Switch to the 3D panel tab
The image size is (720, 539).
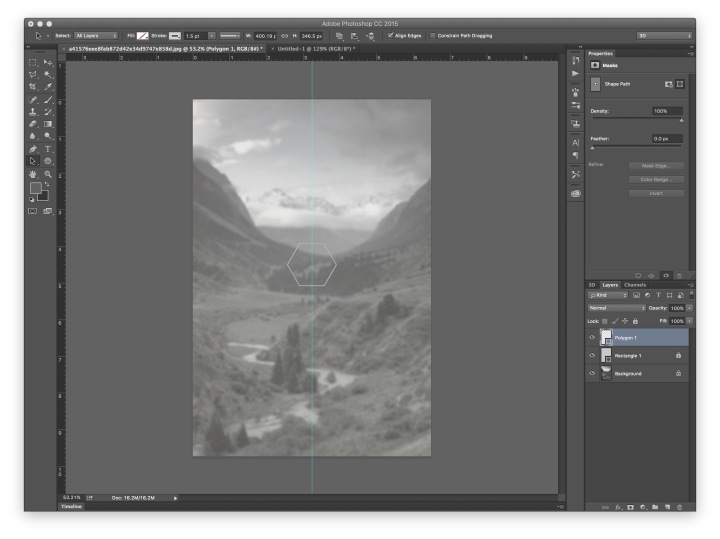(x=592, y=285)
